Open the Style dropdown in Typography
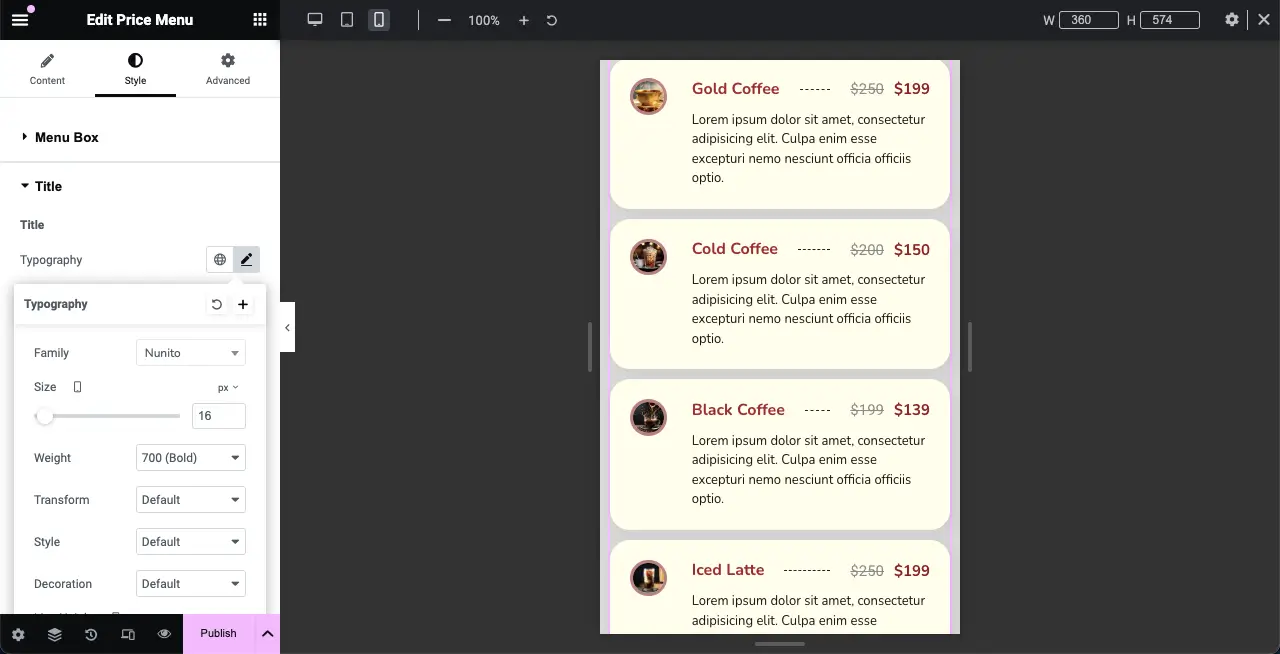This screenshot has width=1280, height=654. [191, 542]
